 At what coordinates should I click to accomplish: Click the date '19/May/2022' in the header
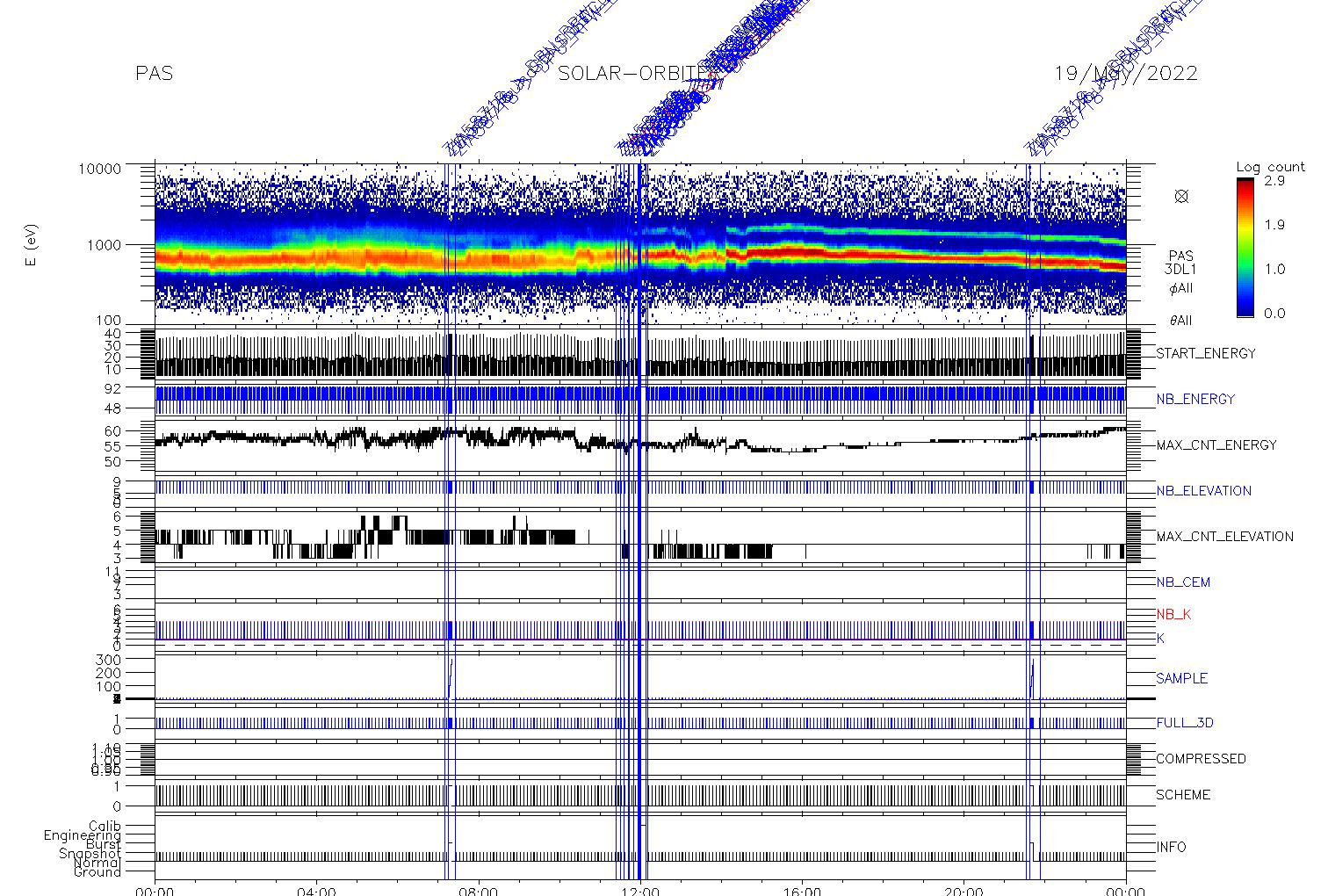(x=1126, y=74)
